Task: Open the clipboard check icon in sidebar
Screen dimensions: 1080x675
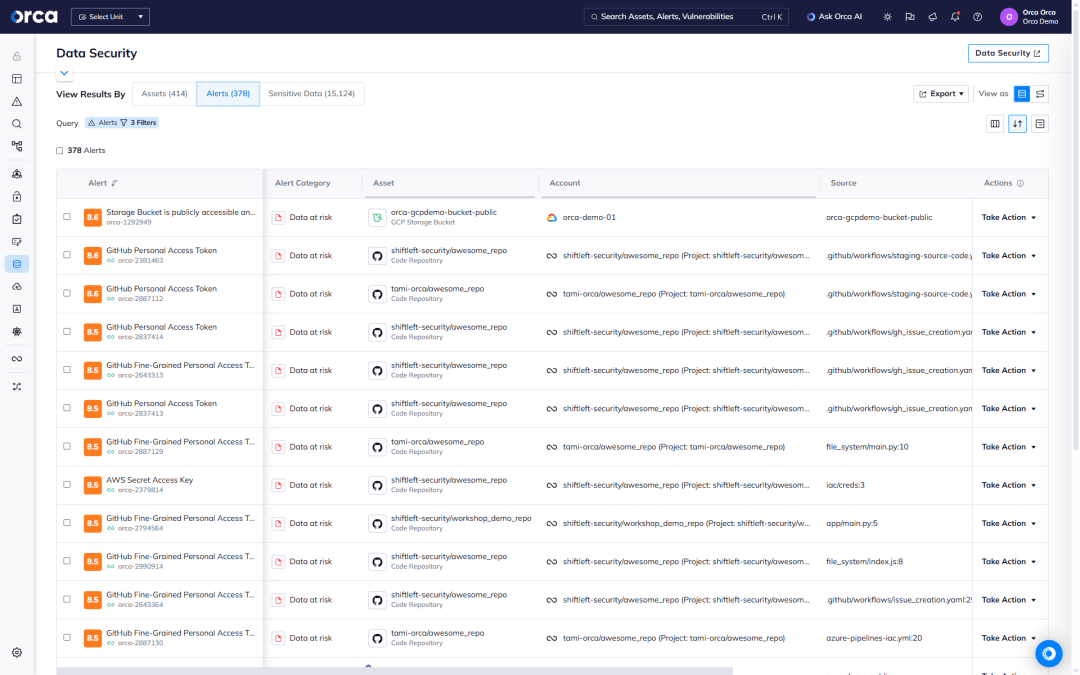Action: coord(17,219)
